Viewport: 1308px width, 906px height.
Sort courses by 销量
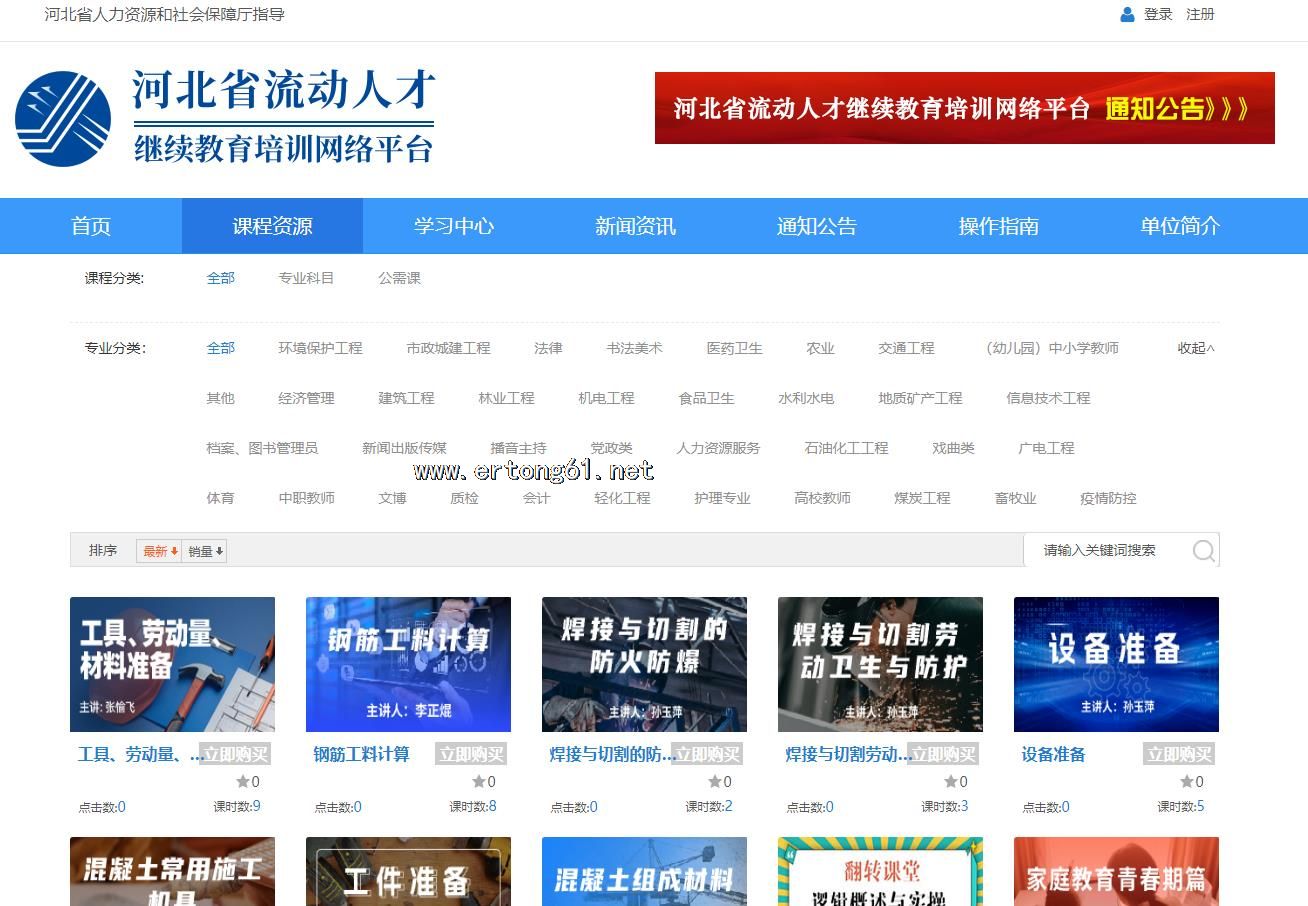[x=205, y=551]
